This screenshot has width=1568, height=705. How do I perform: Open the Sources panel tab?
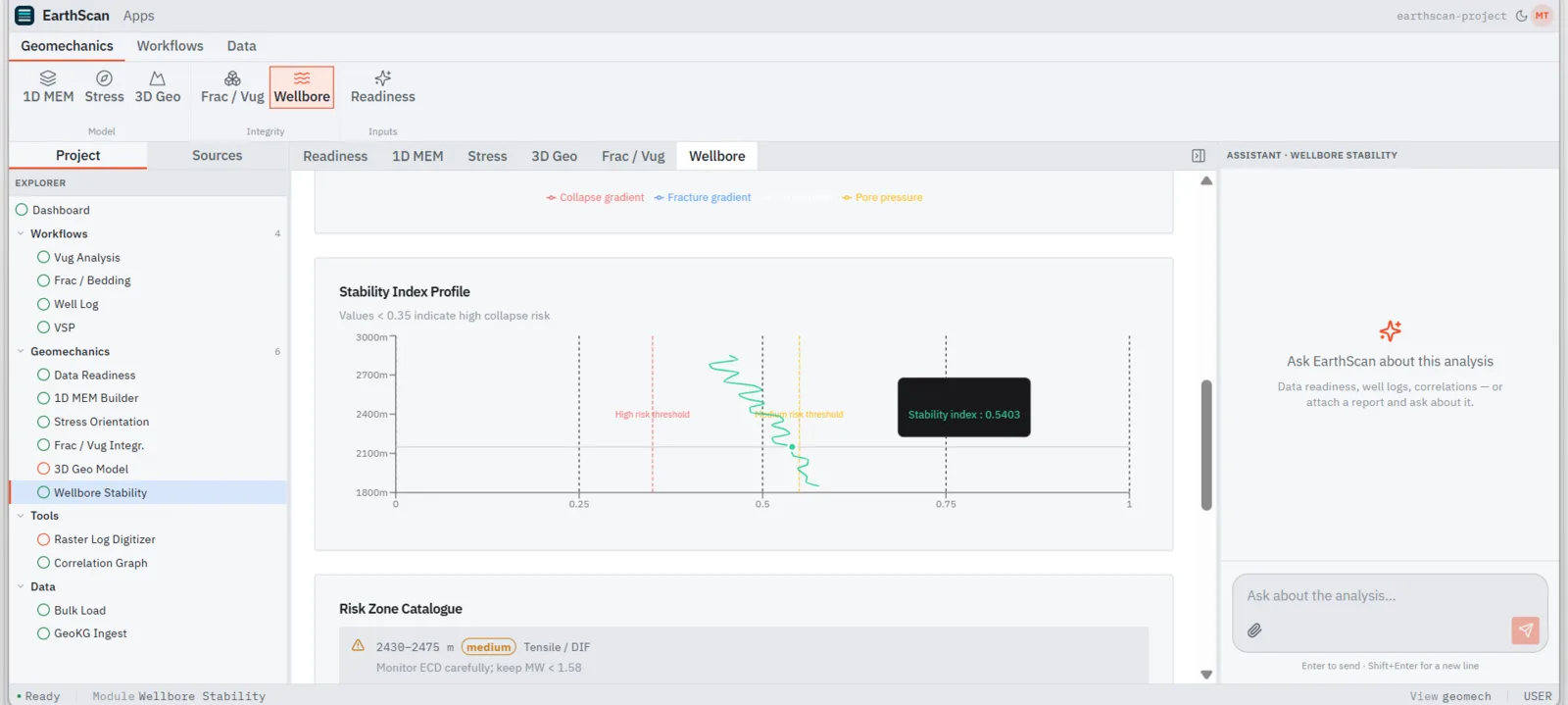click(217, 156)
